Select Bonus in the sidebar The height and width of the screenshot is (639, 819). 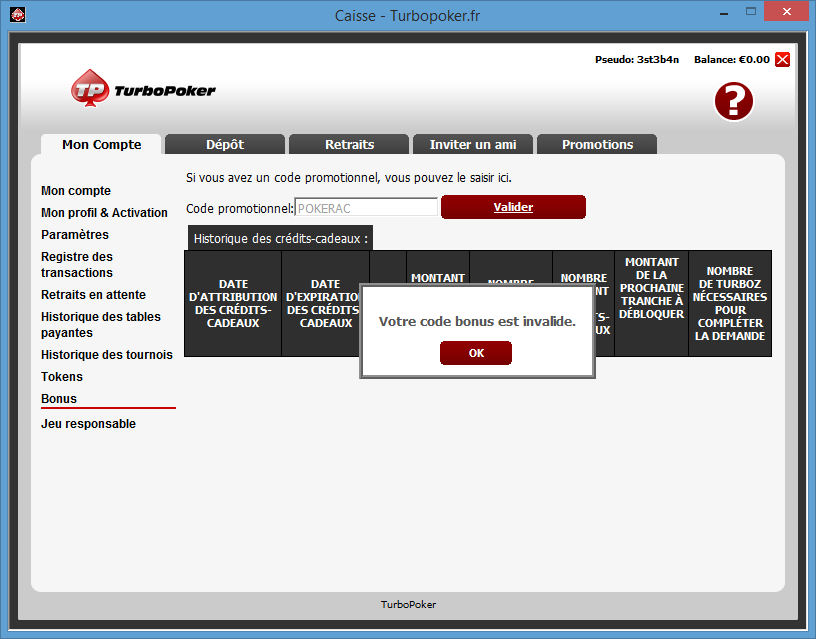58,399
